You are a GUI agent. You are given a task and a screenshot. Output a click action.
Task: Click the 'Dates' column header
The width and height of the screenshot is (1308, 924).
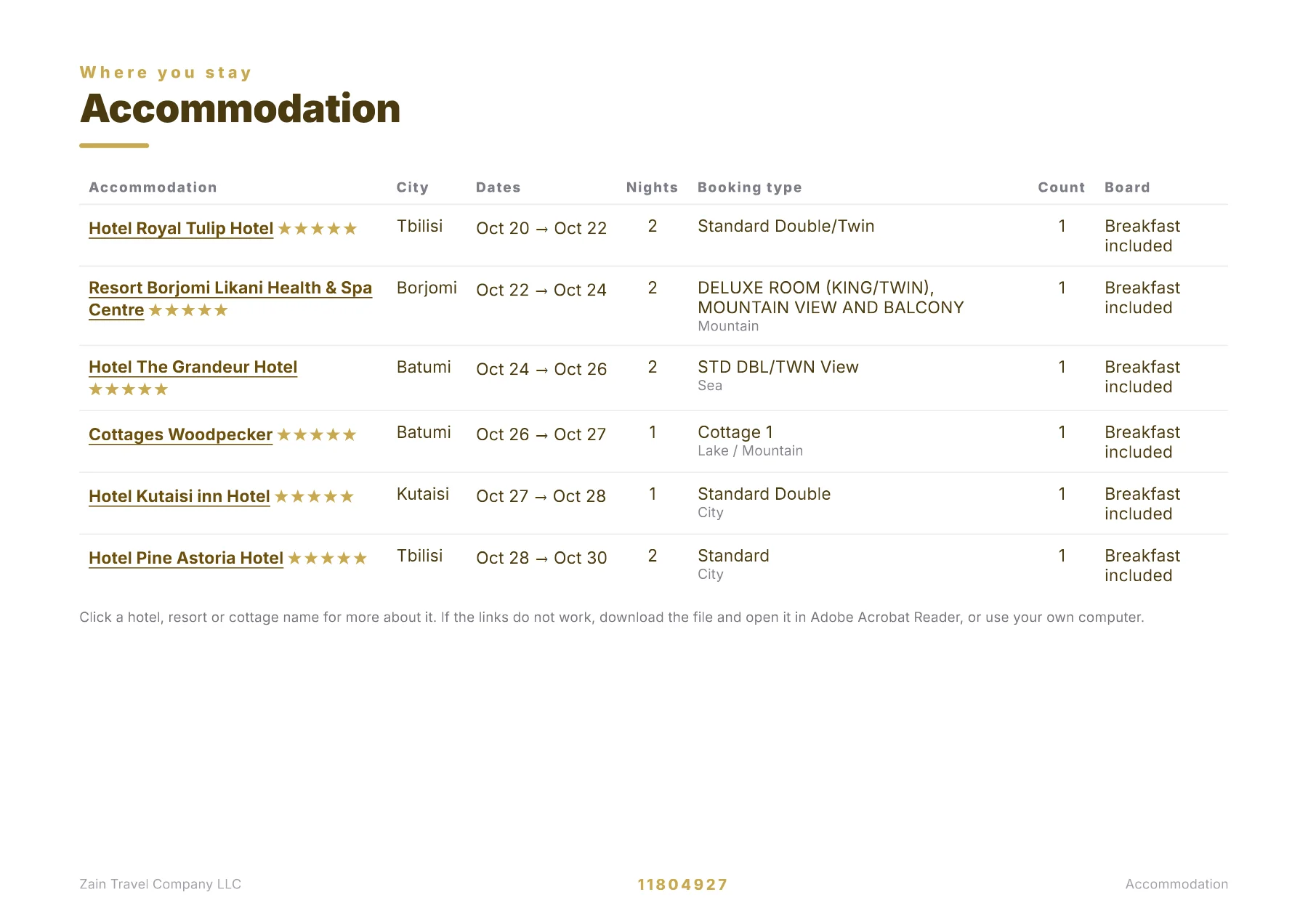point(498,187)
